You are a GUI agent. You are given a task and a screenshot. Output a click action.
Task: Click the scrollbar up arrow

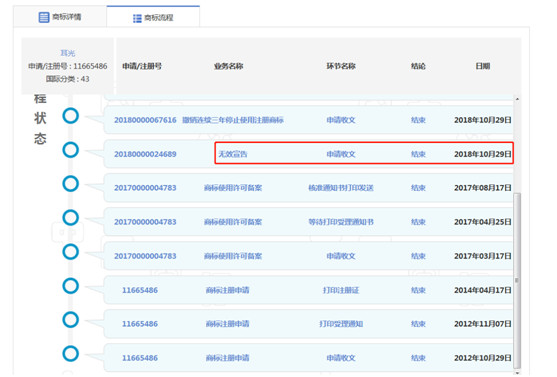[x=517, y=99]
